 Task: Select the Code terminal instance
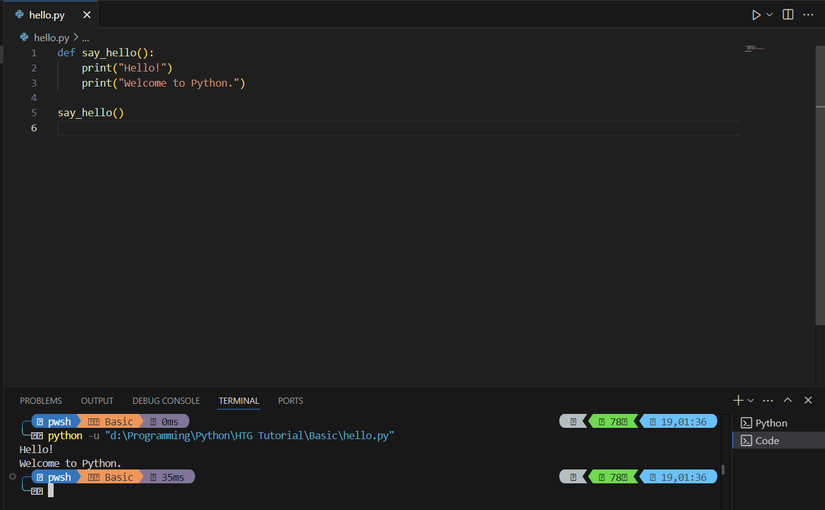point(767,441)
